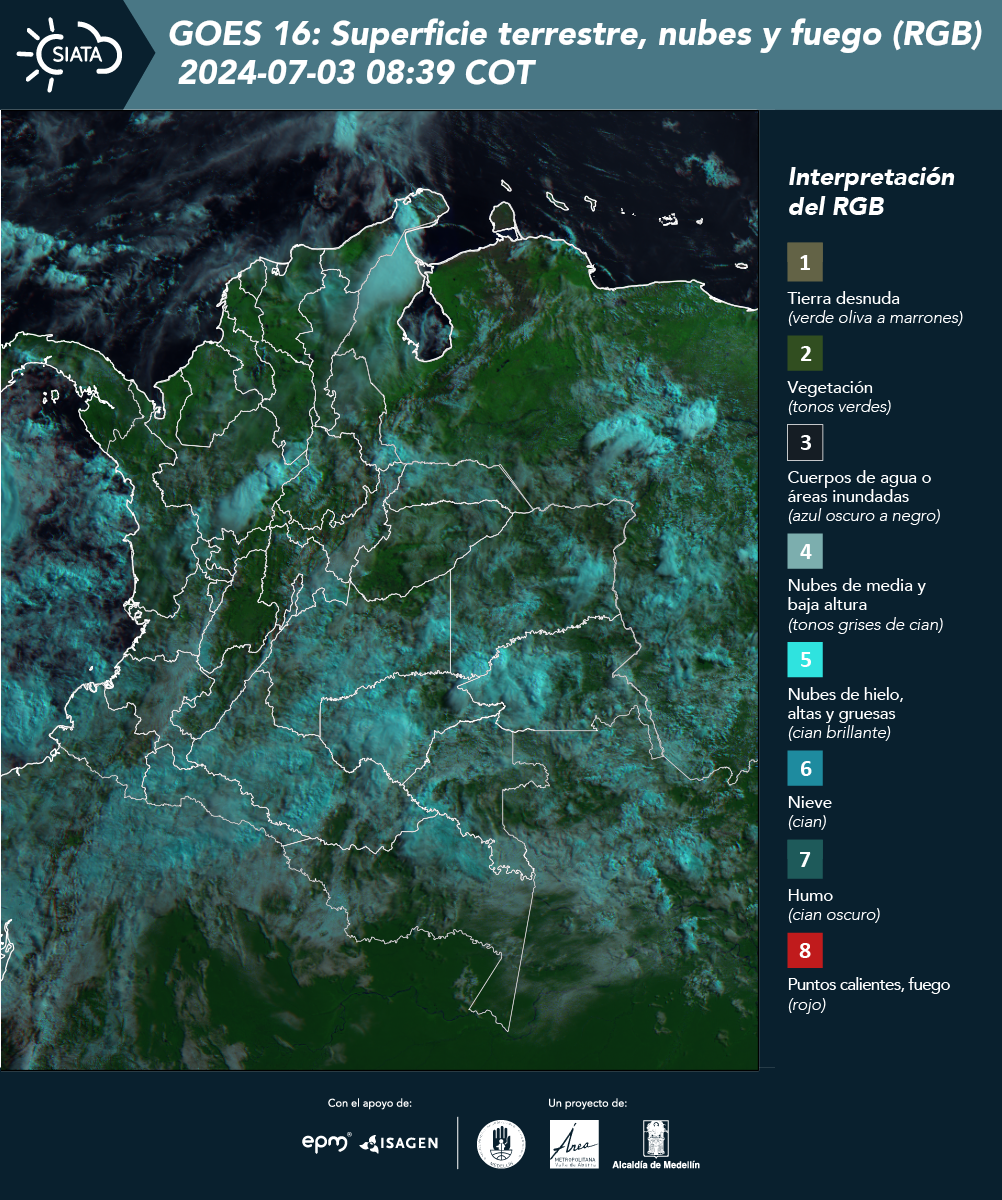
Task: Select legend swatch 3 for water bodies
Action: pos(805,442)
